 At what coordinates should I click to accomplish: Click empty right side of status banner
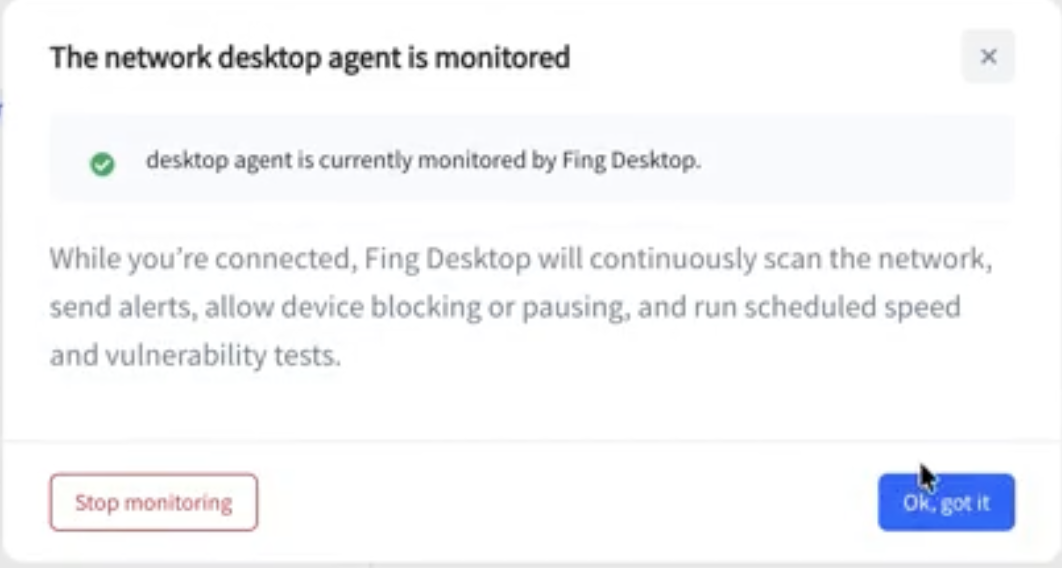point(860,161)
